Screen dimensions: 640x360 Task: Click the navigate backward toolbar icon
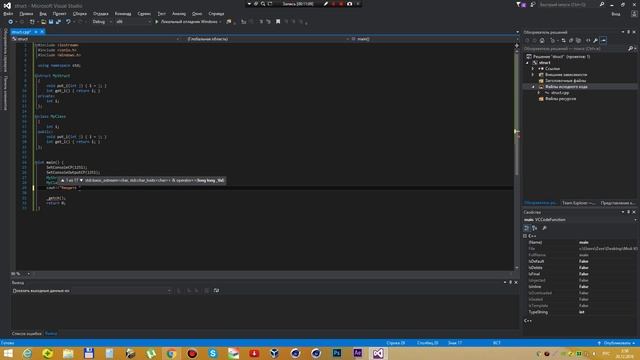(10, 22)
